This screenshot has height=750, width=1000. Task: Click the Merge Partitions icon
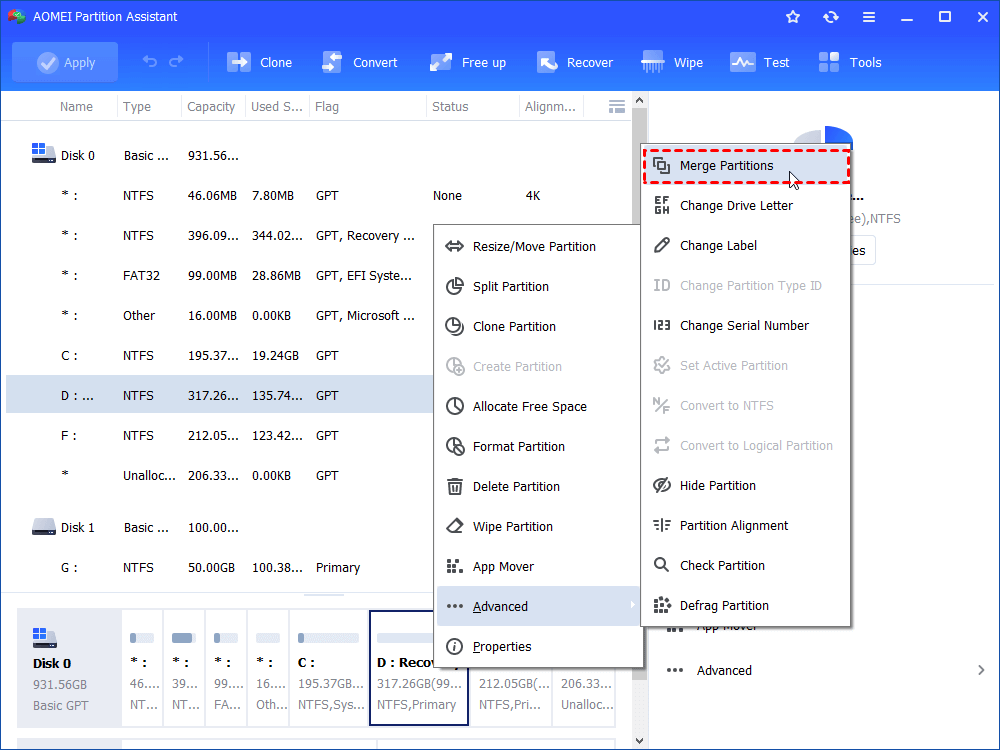pyautogui.click(x=662, y=166)
